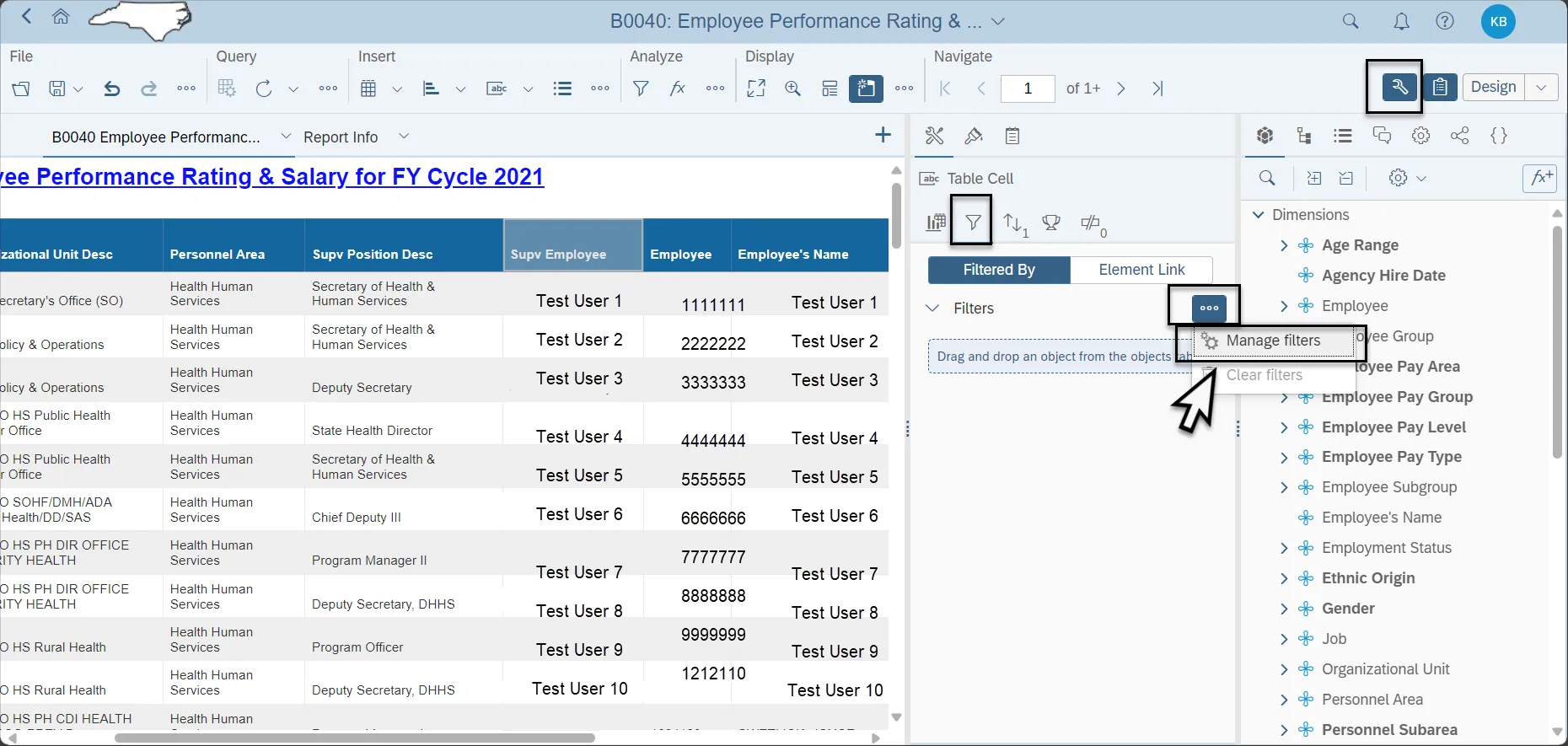Click the search magnifier in the header
Viewport: 1568px width, 746px height.
pos(1351,22)
